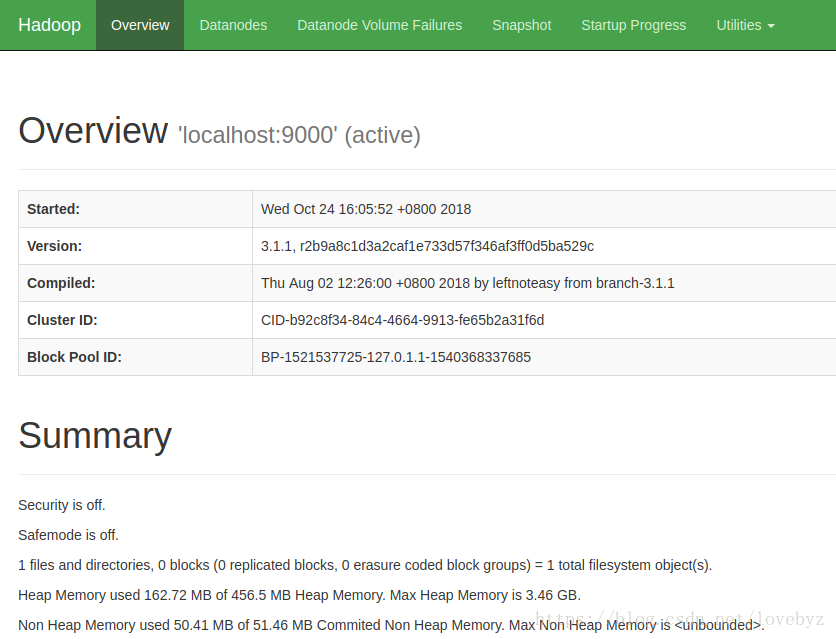The image size is (836, 639).
Task: Open Datanode Volume Failures tab
Action: click(380, 25)
